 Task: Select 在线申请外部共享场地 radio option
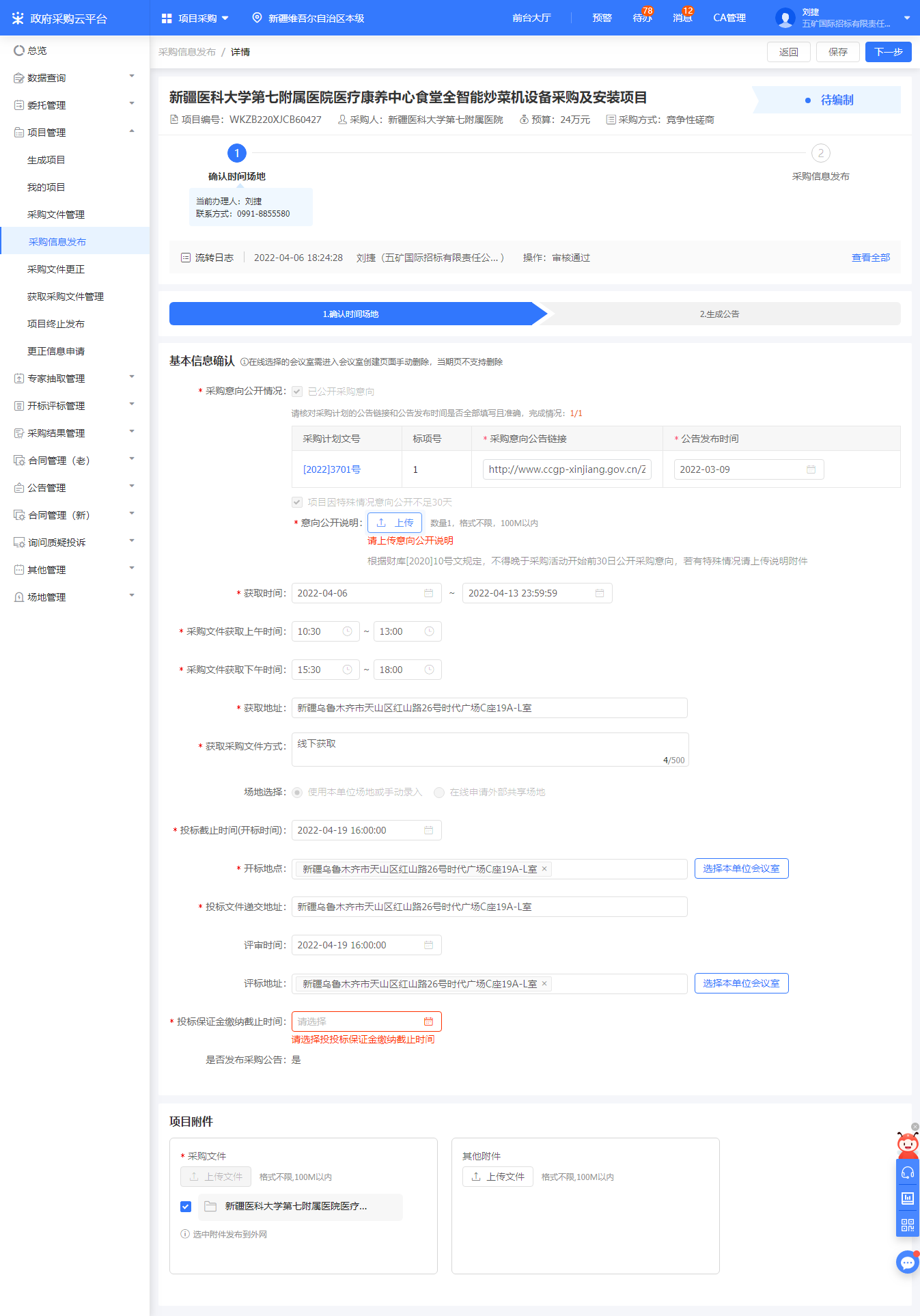[x=439, y=793]
